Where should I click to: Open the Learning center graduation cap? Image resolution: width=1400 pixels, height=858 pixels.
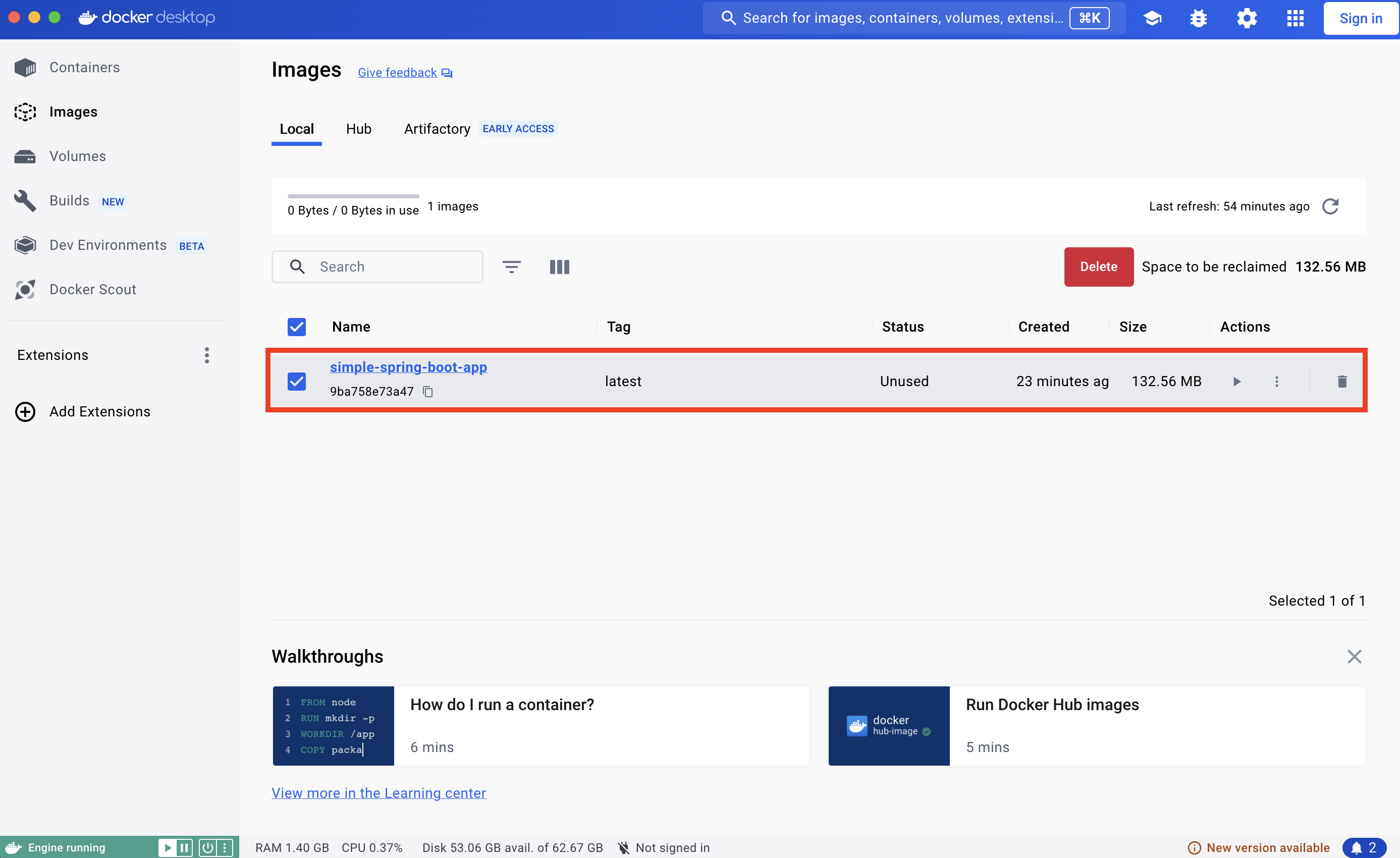(x=1152, y=18)
